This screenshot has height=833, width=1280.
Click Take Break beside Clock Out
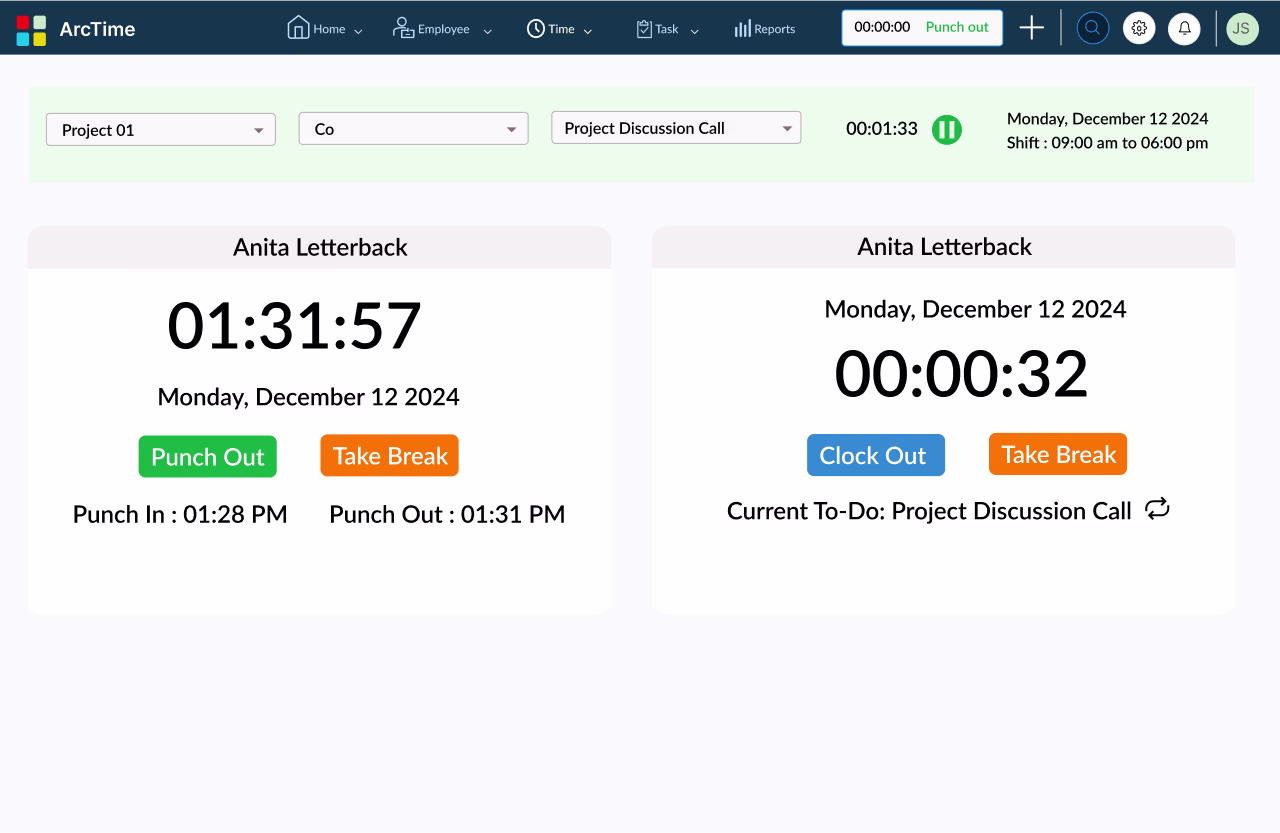click(x=1058, y=454)
